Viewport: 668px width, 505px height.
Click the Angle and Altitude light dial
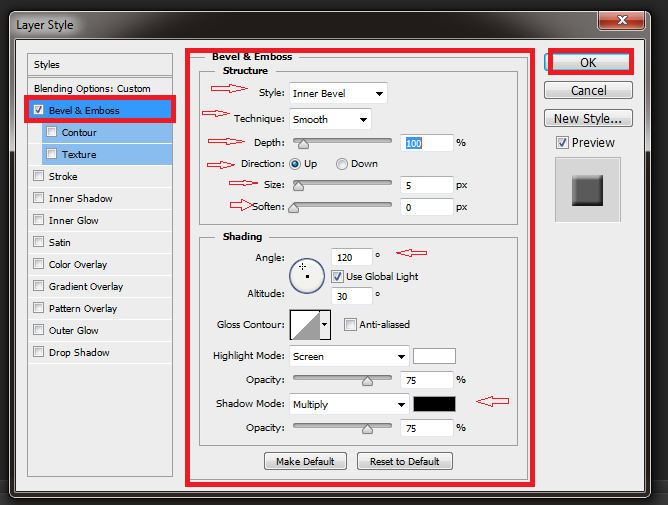point(307,276)
